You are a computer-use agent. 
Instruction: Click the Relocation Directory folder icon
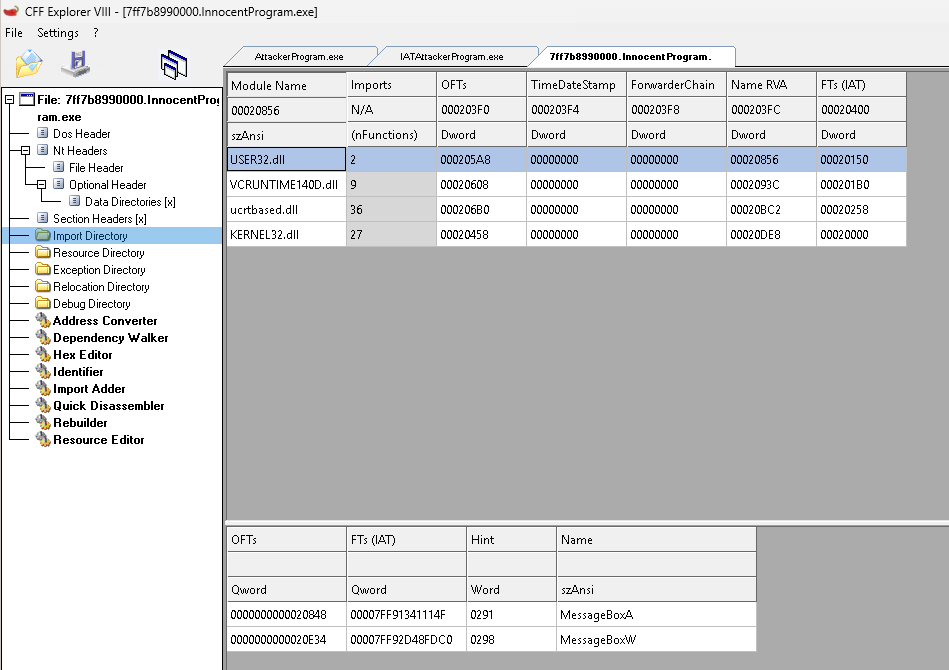(42, 286)
